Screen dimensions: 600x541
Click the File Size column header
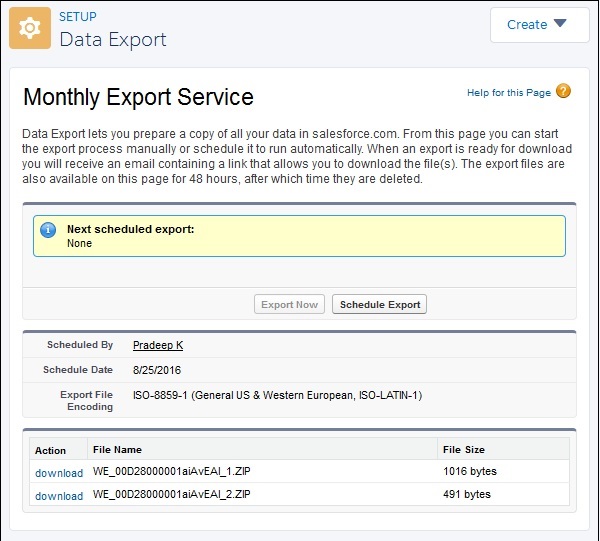(x=463, y=450)
